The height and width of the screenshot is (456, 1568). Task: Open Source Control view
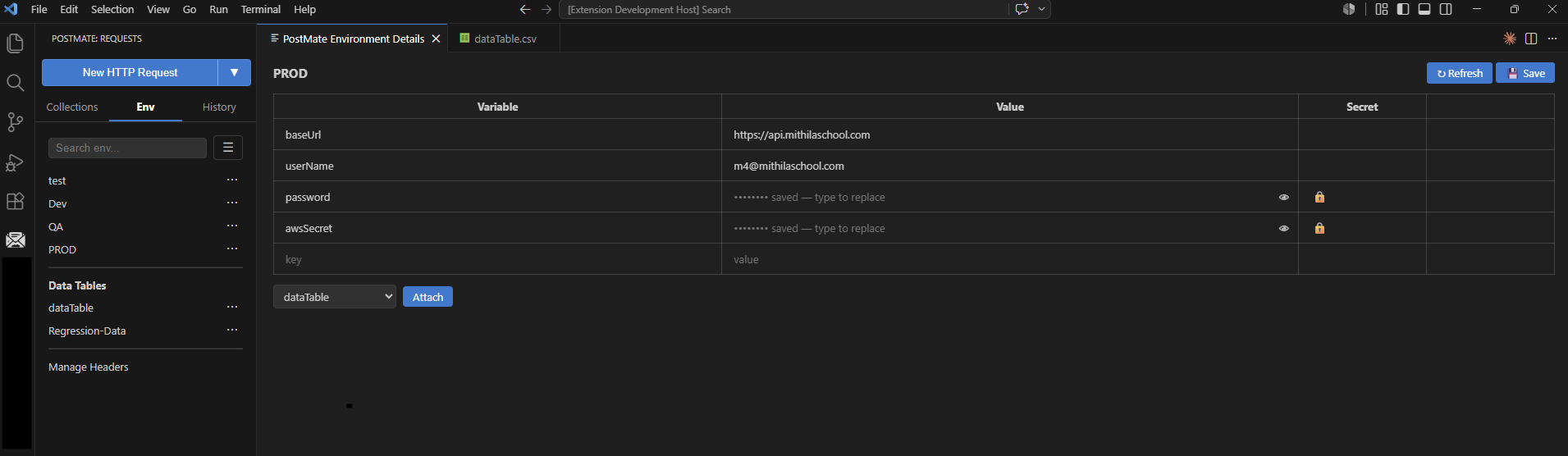point(15,122)
